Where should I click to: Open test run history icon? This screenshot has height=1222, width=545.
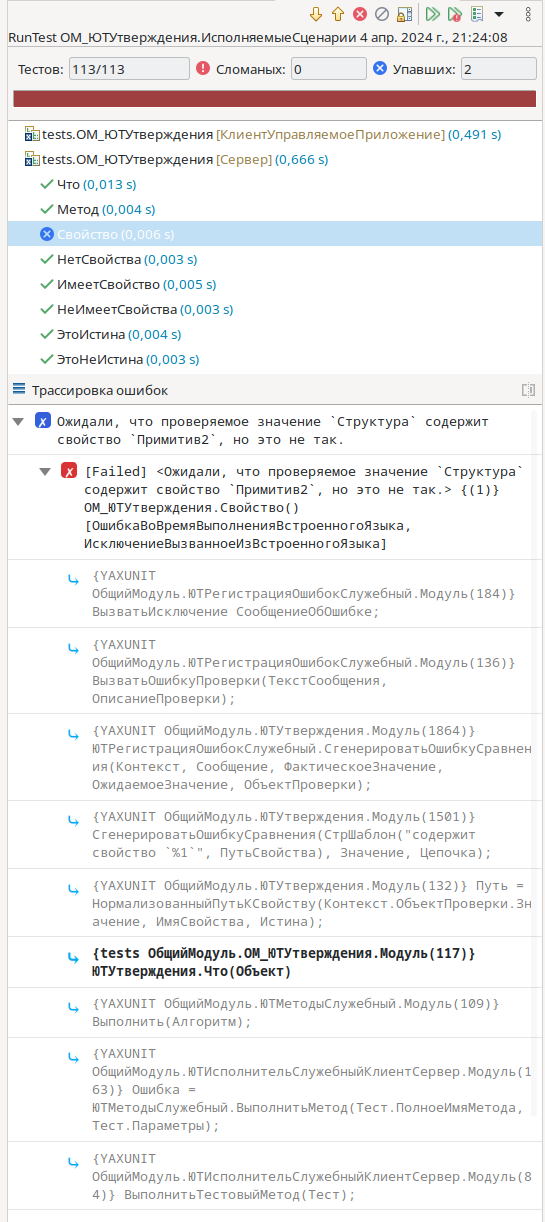[477, 14]
